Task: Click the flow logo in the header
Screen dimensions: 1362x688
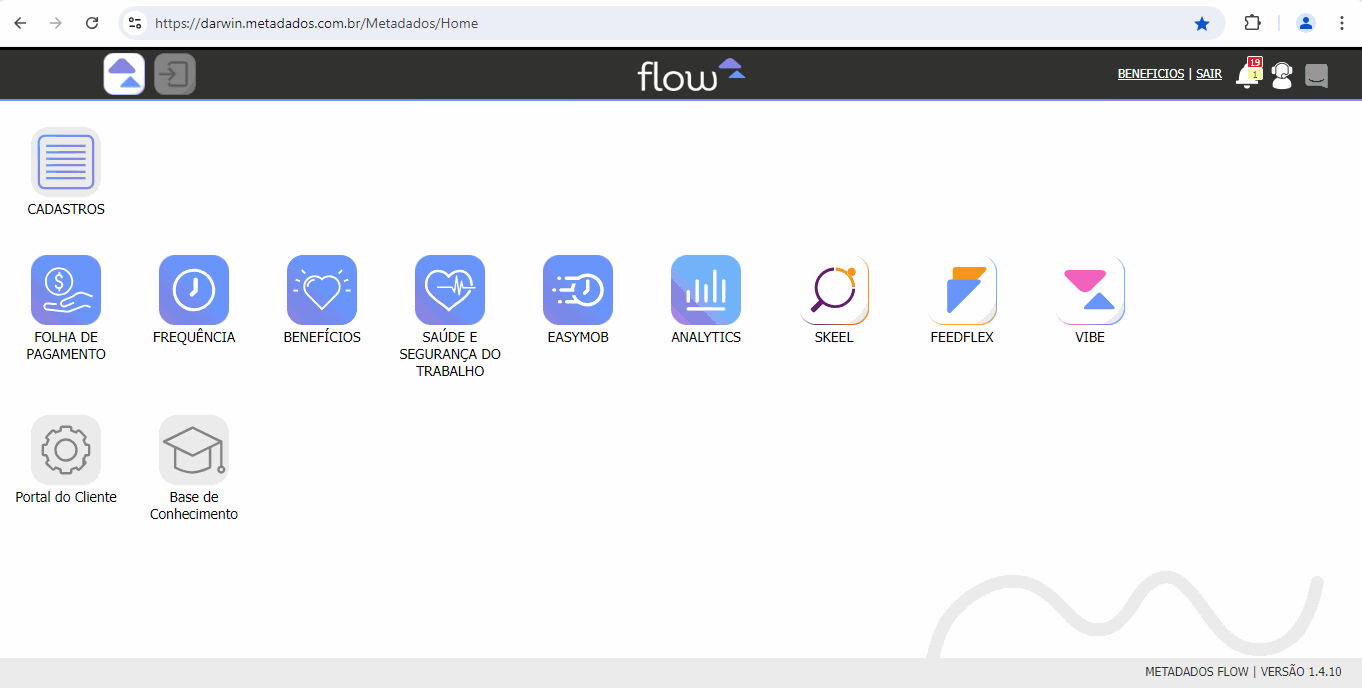Action: point(691,74)
